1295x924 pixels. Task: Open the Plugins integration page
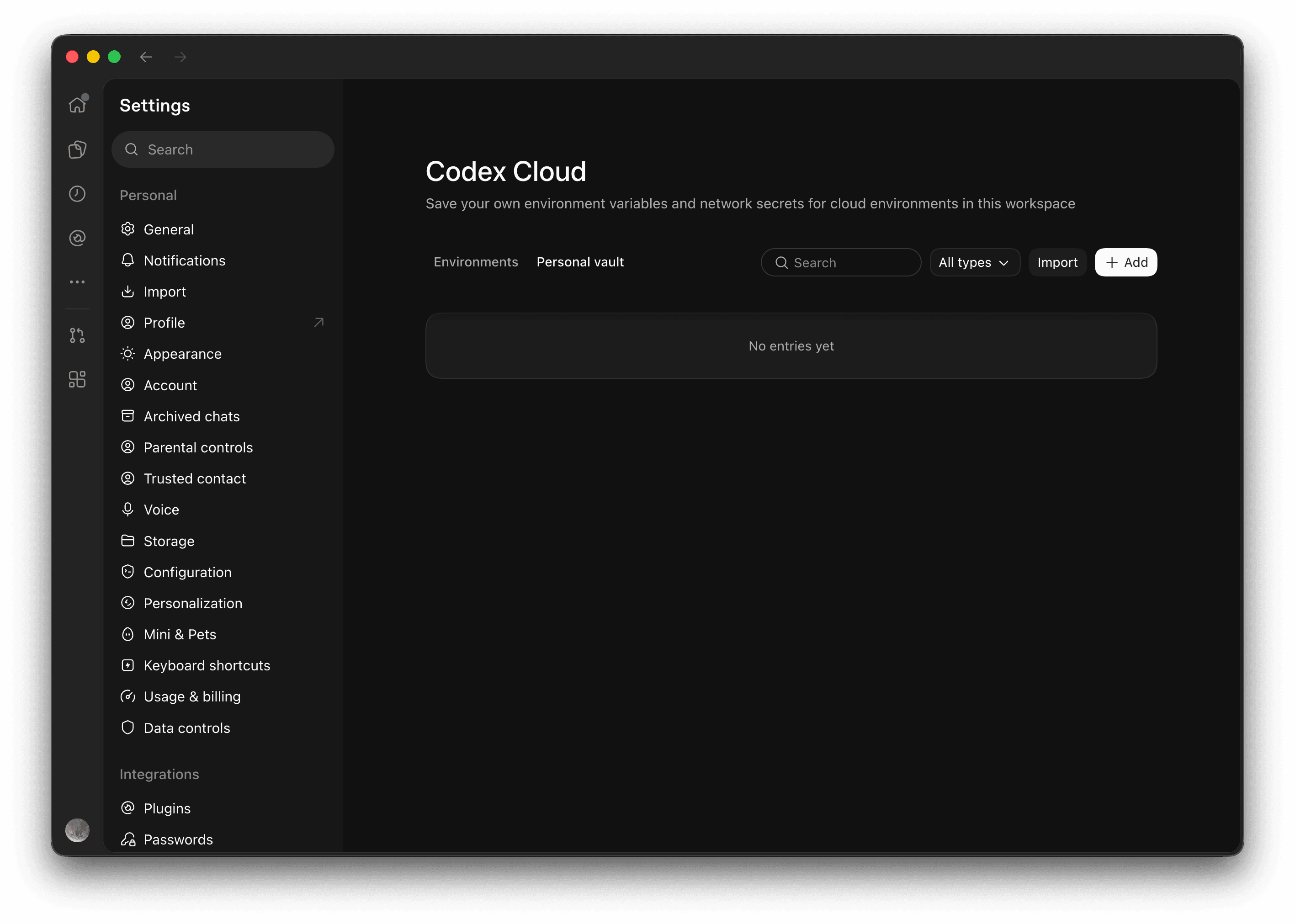click(x=223, y=808)
